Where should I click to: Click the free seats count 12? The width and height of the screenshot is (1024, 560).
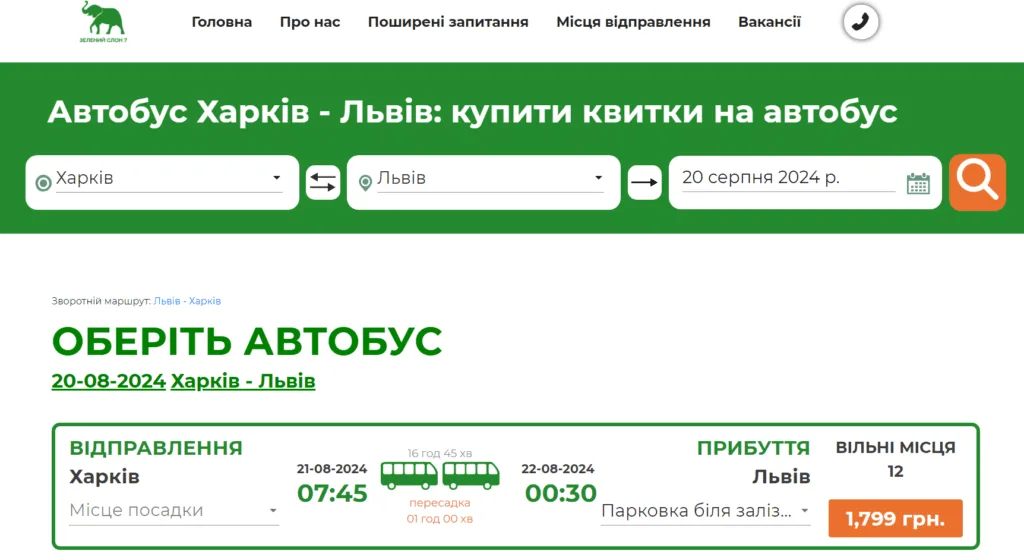click(895, 471)
